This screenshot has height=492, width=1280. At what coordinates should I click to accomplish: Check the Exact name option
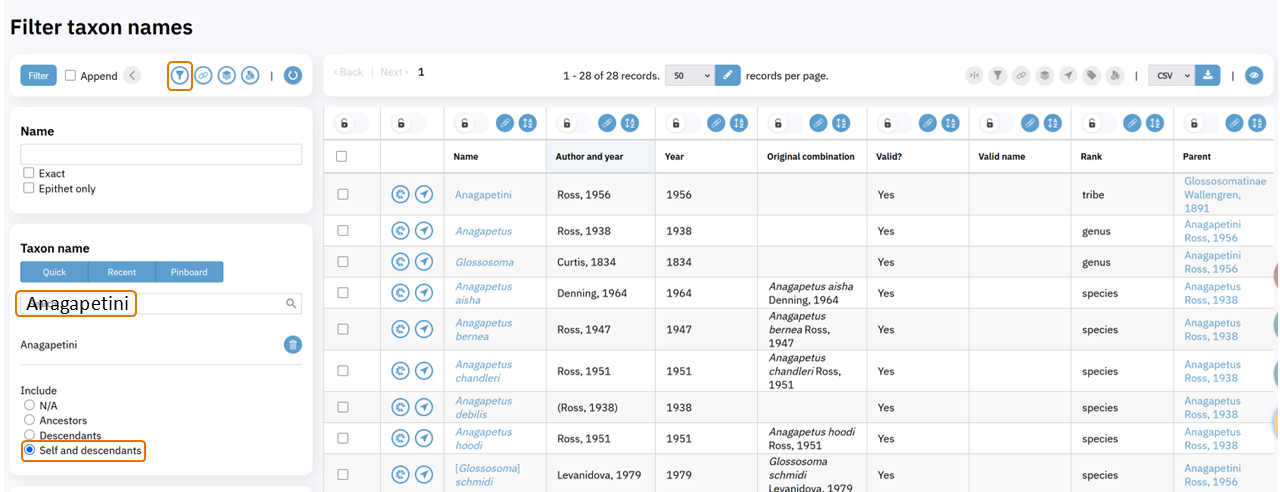(29, 173)
